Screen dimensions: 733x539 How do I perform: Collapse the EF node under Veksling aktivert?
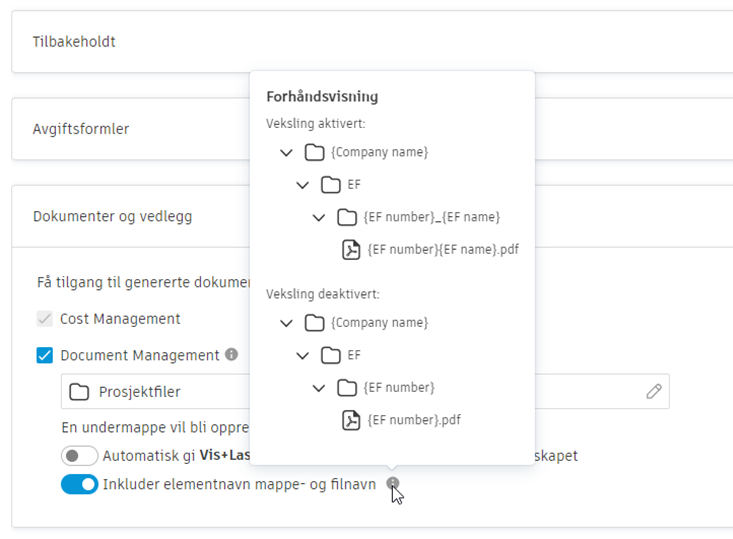(x=303, y=185)
